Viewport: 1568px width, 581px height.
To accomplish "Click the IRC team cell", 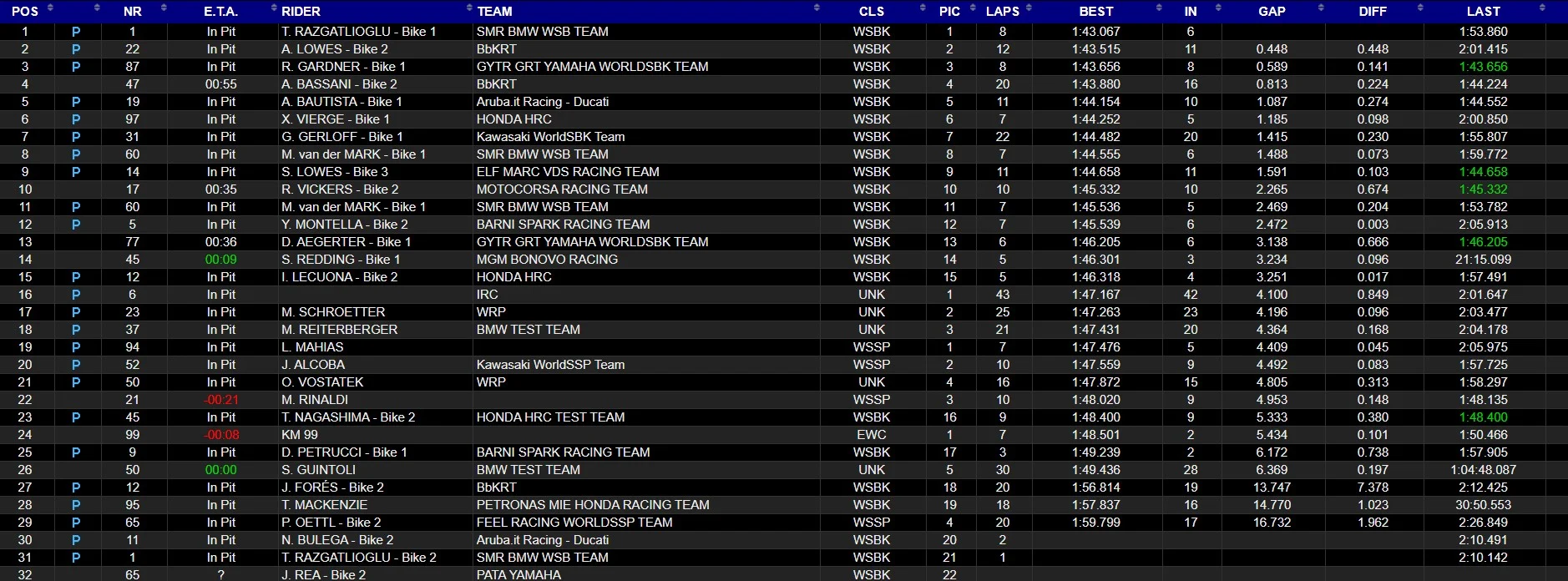I will [488, 295].
